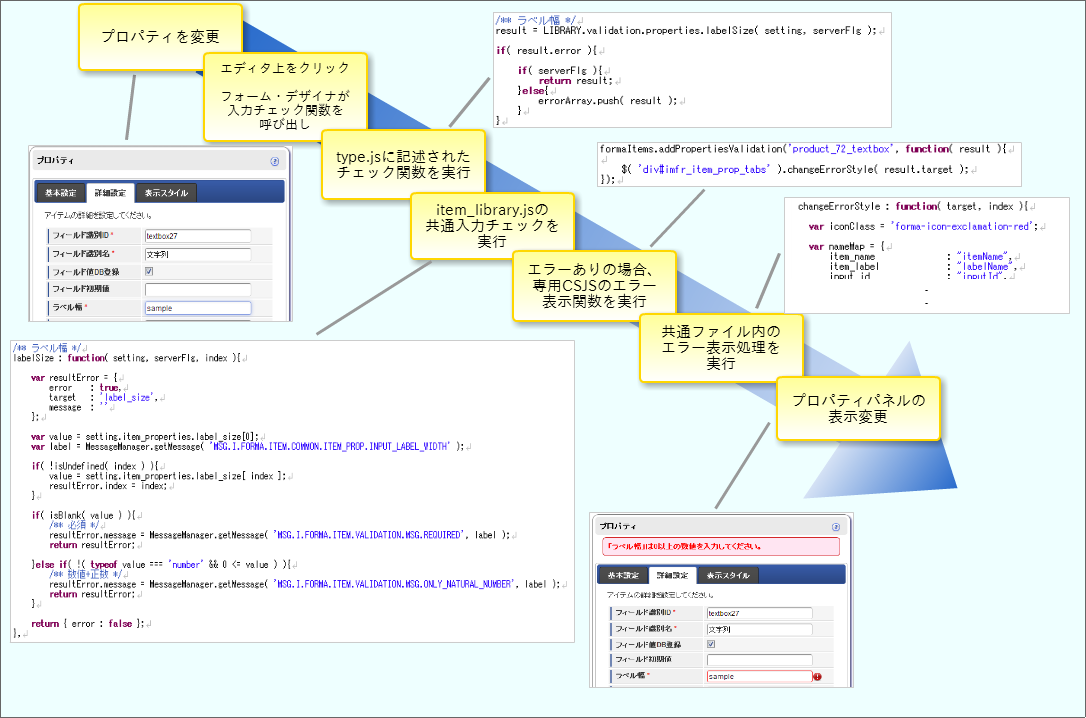
Task: Click ラベル幅 label in panel showing error banner
Action: (630, 675)
